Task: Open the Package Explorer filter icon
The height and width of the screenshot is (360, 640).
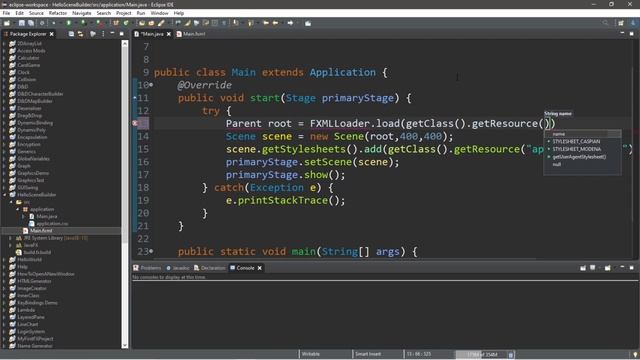Action: pyautogui.click(x=93, y=34)
